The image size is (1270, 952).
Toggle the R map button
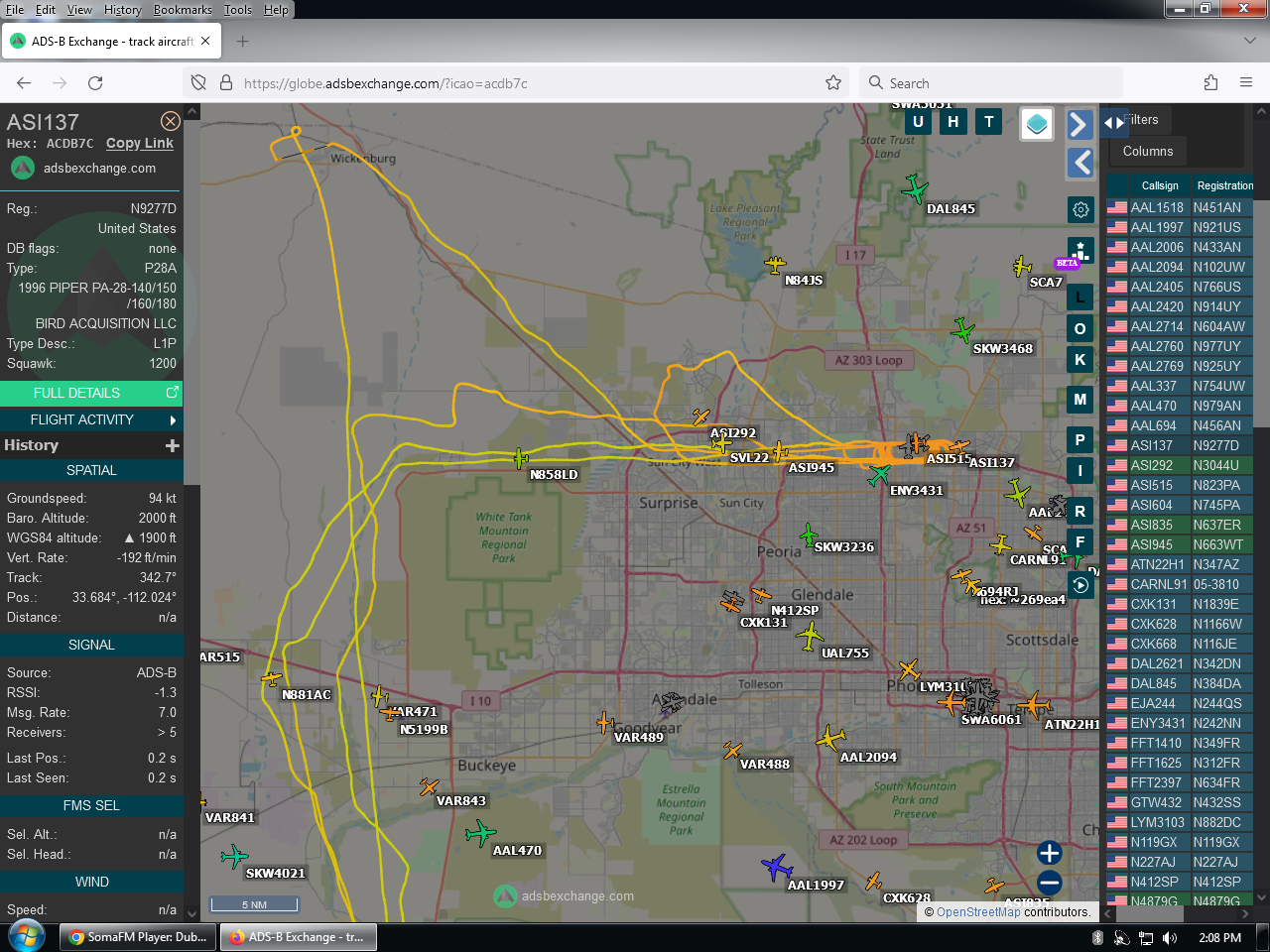[x=1080, y=511]
